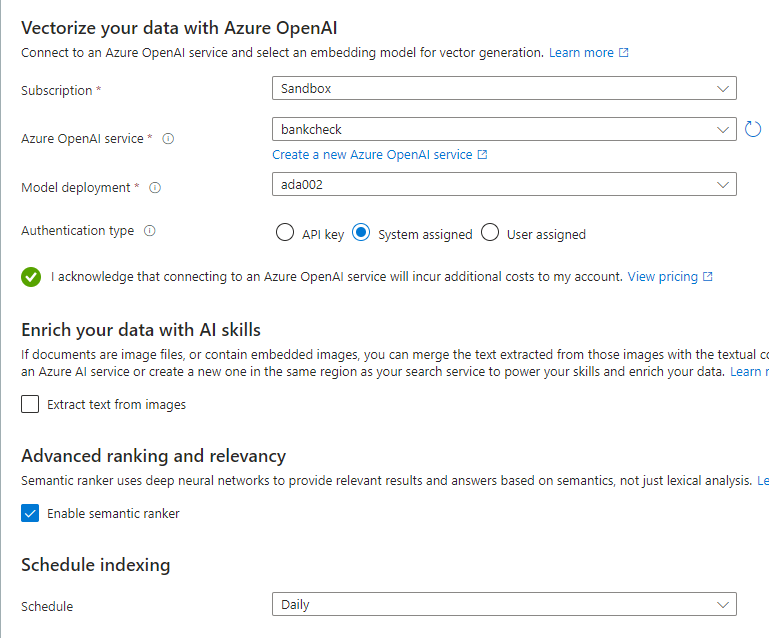
Task: Open Create a new Azure OpenAI service link
Action: click(x=372, y=154)
